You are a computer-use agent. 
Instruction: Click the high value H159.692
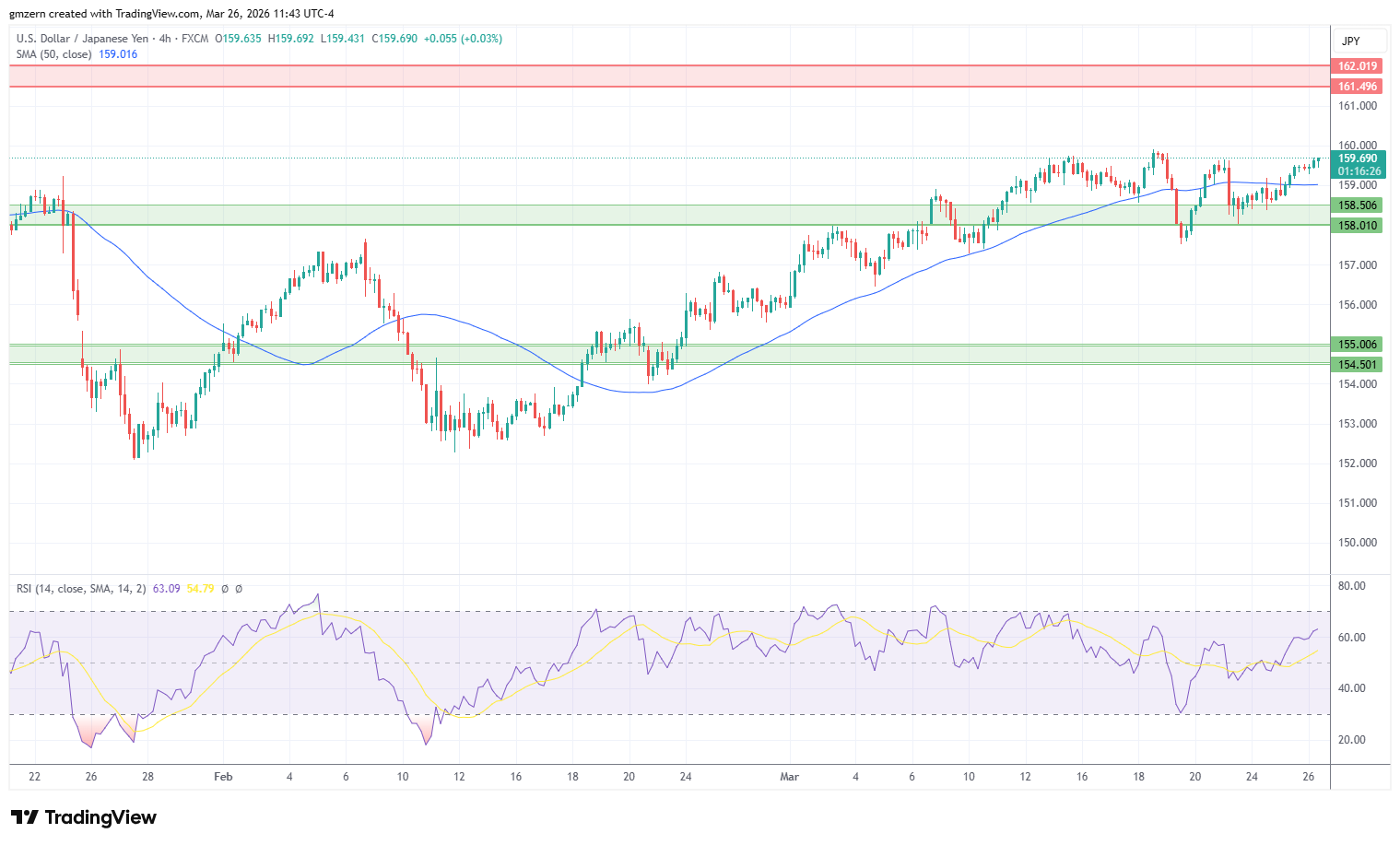(291, 39)
